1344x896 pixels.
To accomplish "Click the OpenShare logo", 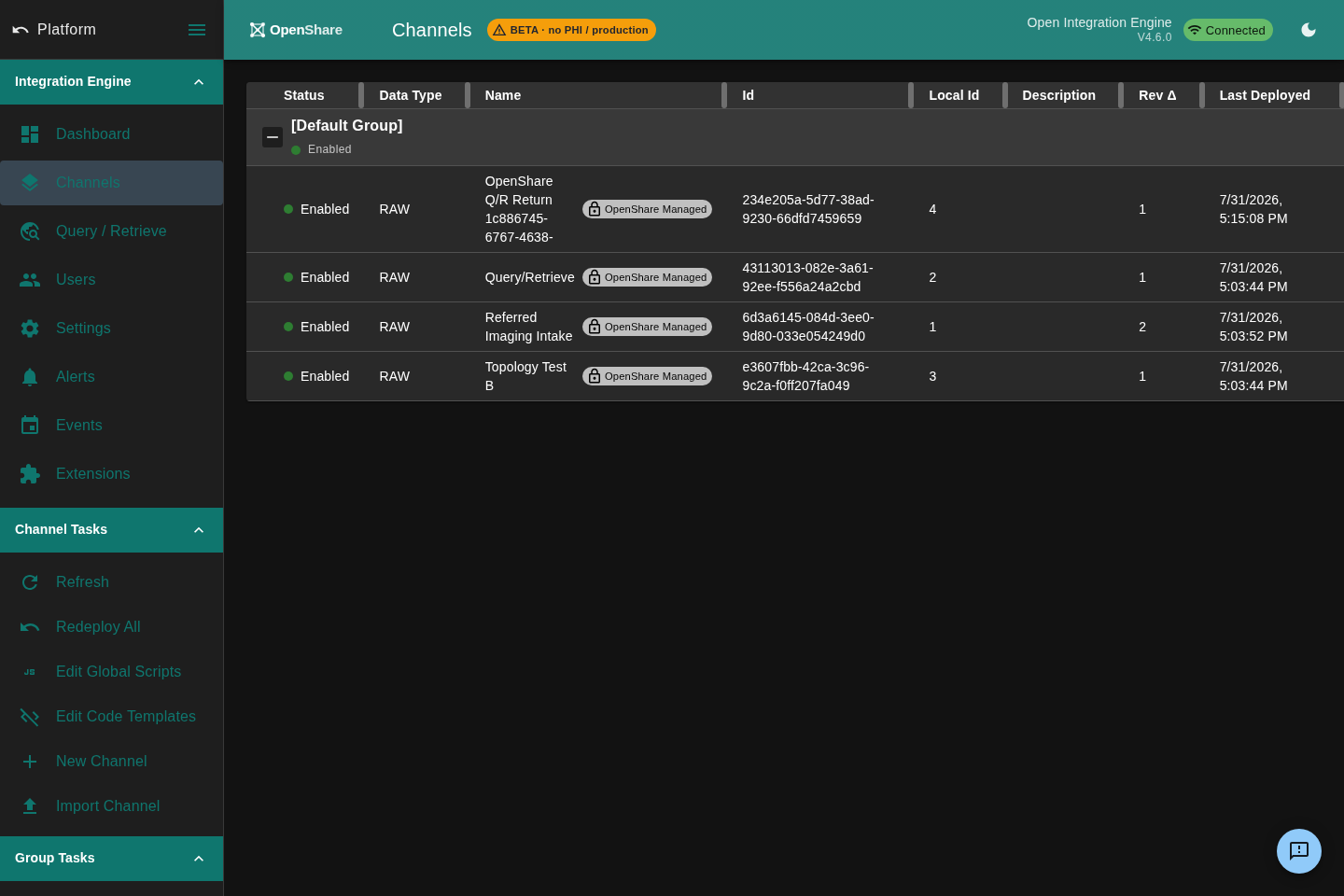I will [x=296, y=30].
